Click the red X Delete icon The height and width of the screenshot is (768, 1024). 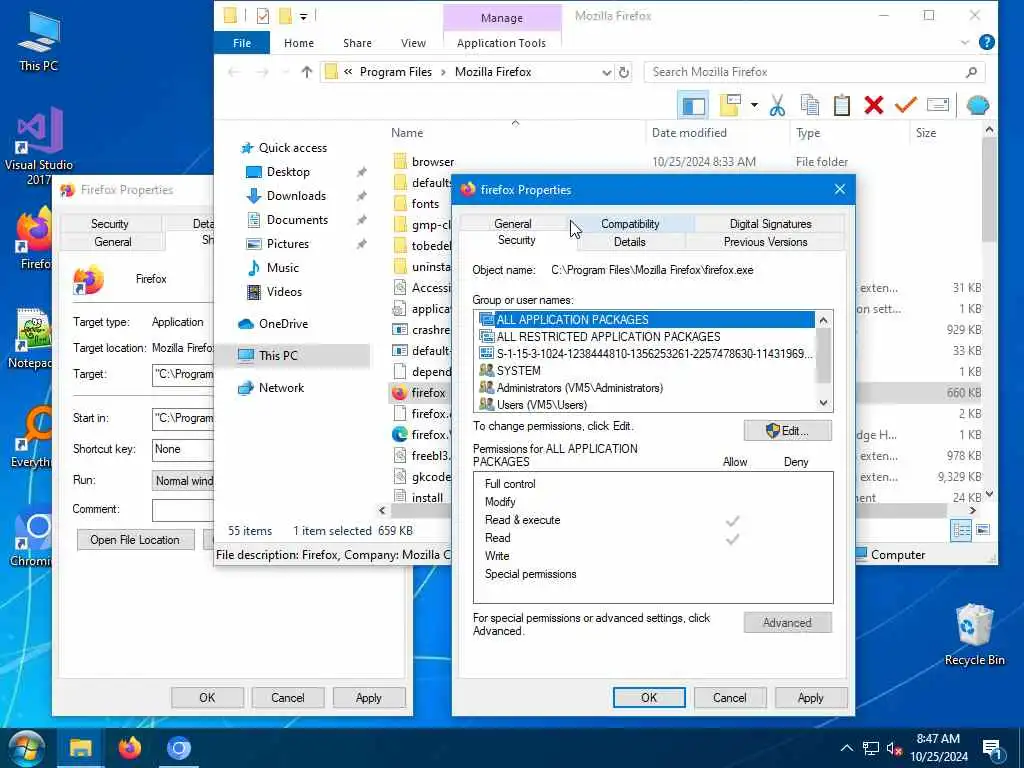[x=874, y=105]
